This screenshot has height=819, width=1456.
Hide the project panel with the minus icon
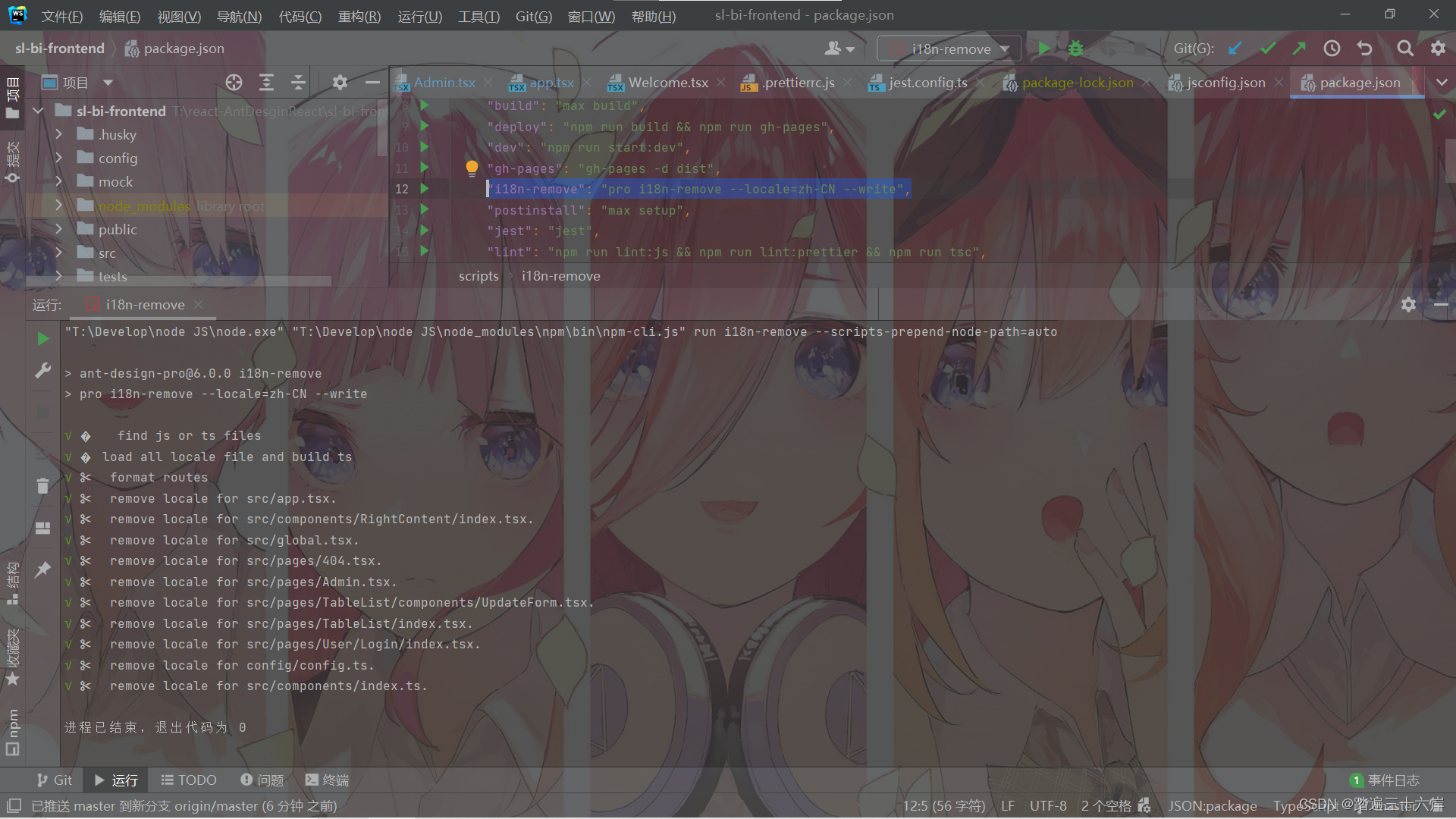(x=372, y=83)
